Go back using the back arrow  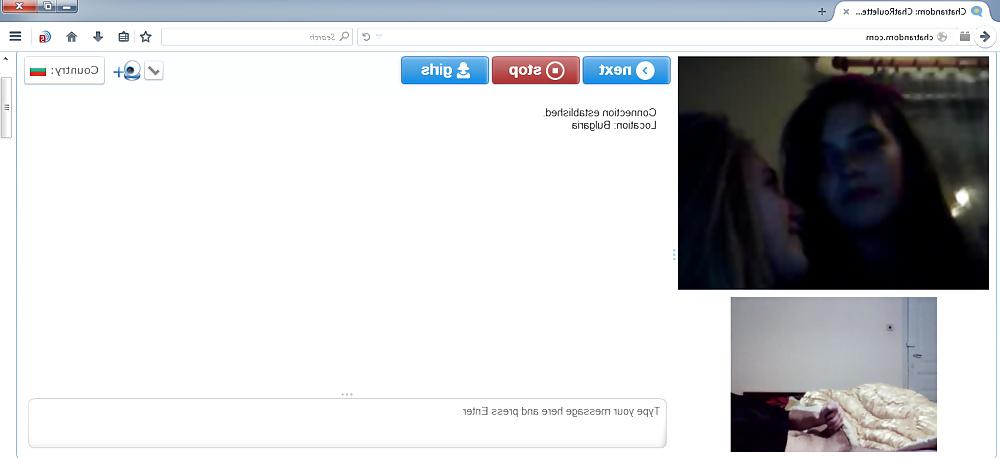tap(985, 36)
